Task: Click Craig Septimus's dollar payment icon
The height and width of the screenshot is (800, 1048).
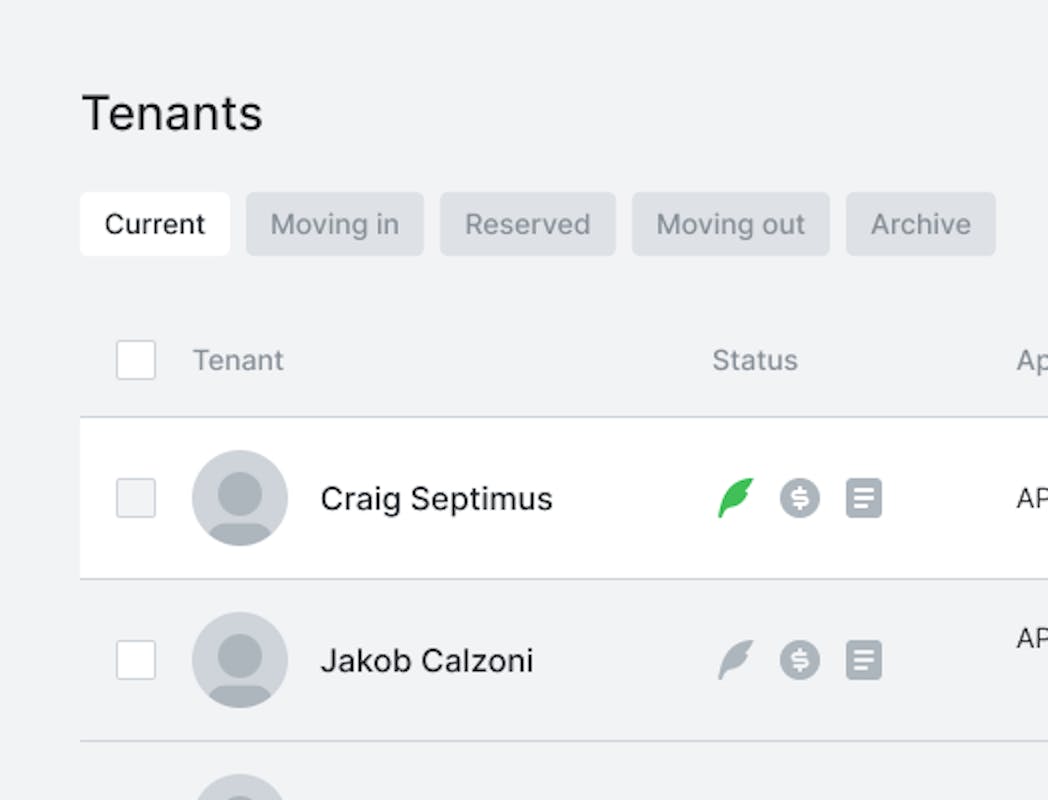Action: click(800, 498)
